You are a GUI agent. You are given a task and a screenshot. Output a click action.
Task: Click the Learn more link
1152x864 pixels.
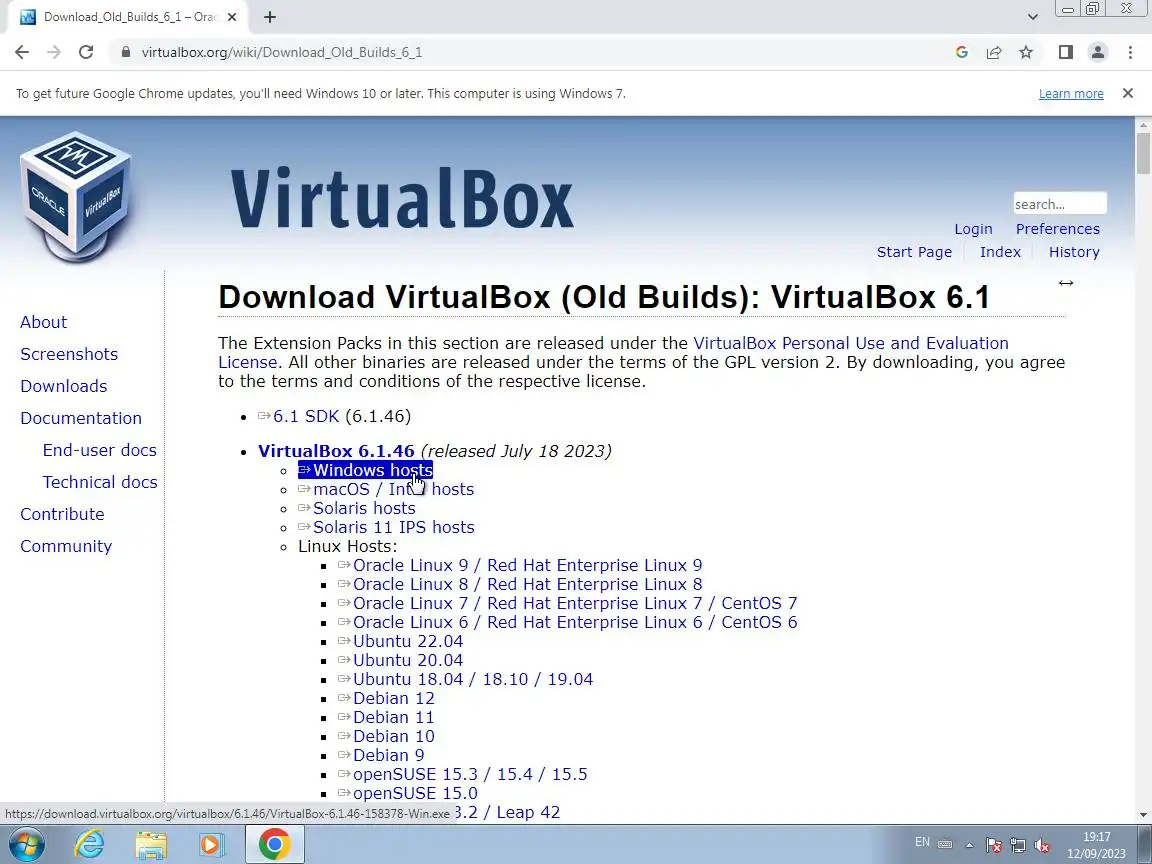[x=1070, y=93]
